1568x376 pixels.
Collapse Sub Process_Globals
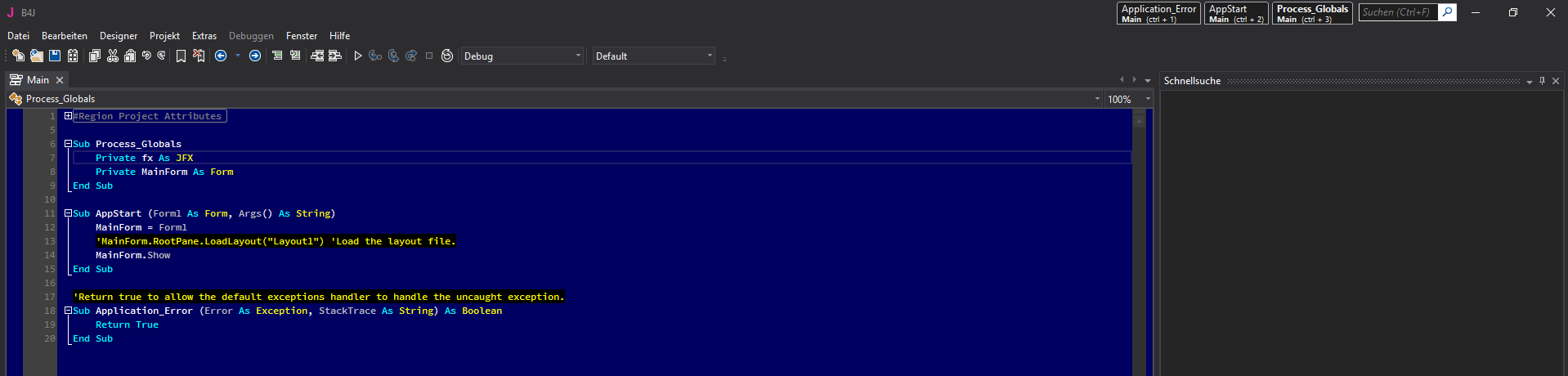[x=69, y=144]
